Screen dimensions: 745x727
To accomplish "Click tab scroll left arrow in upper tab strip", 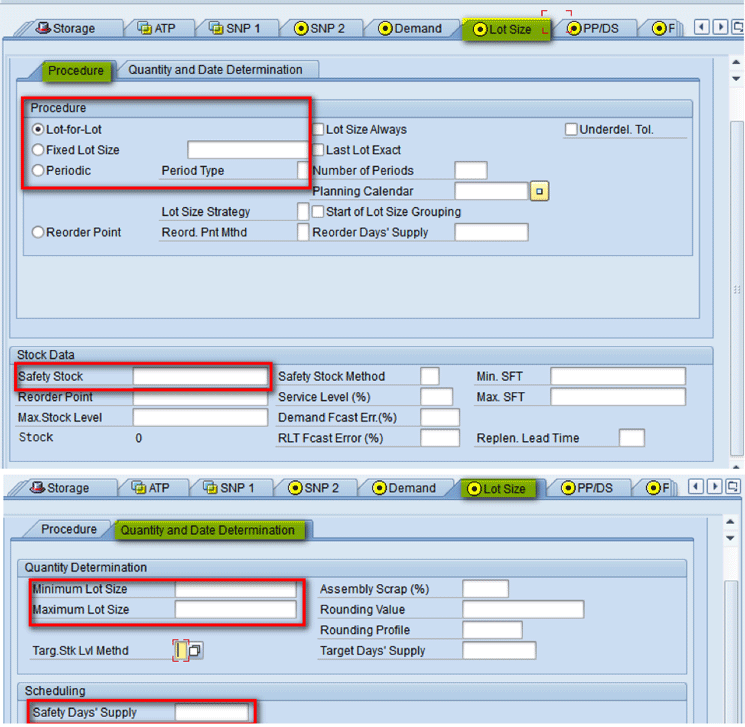I will click(x=701, y=27).
